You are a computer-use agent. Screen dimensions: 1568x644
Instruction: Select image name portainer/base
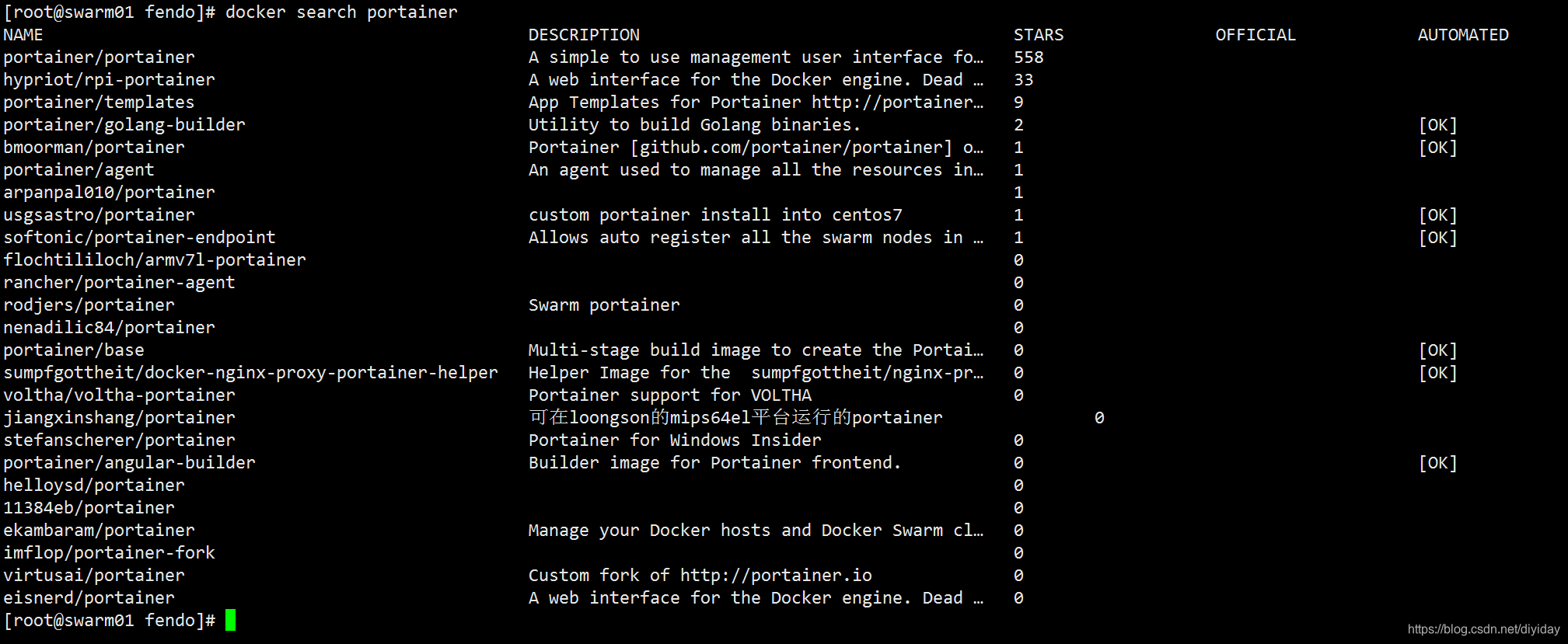point(74,350)
